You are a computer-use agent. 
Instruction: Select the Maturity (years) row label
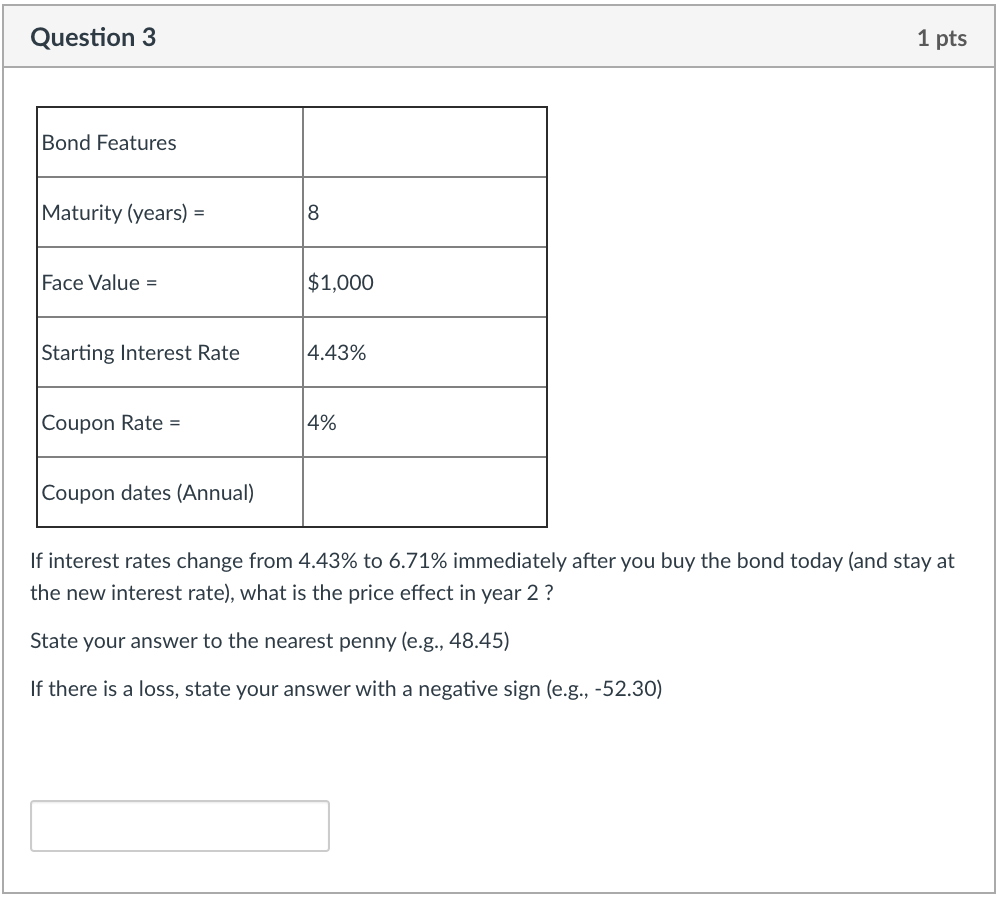(122, 212)
